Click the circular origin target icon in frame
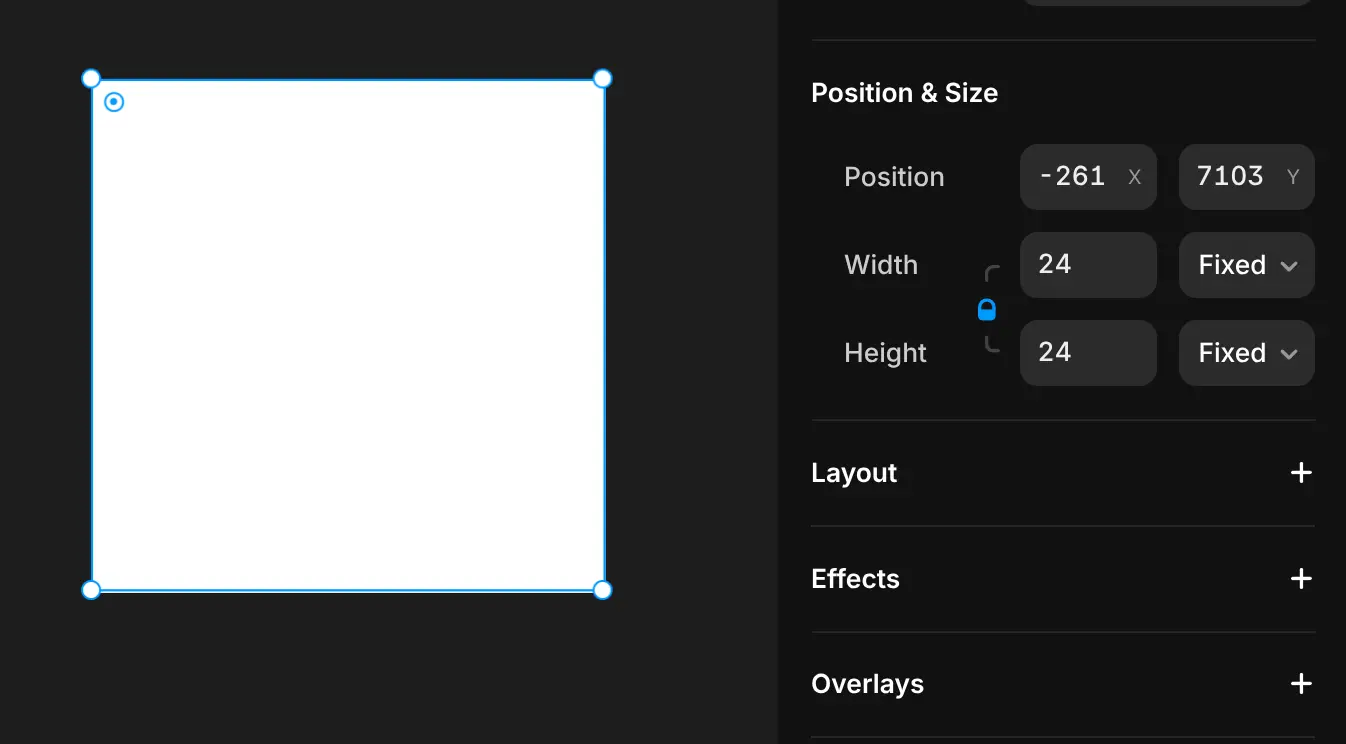The image size is (1346, 744). click(114, 102)
